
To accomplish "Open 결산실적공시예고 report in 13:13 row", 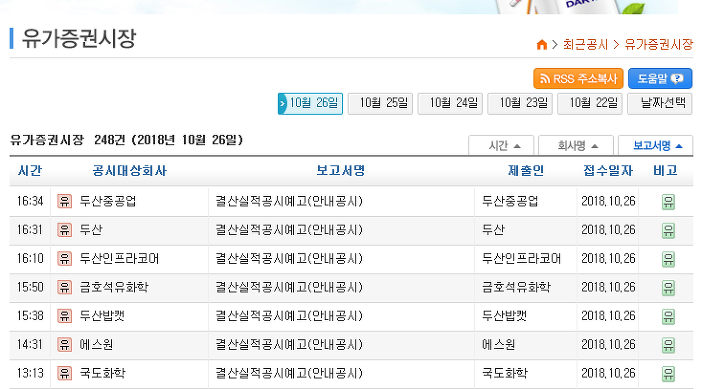I will pyautogui.click(x=289, y=373).
